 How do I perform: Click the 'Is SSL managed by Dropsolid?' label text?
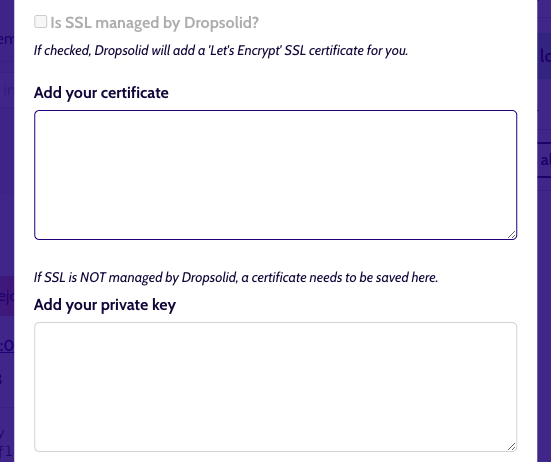pyautogui.click(x=154, y=22)
